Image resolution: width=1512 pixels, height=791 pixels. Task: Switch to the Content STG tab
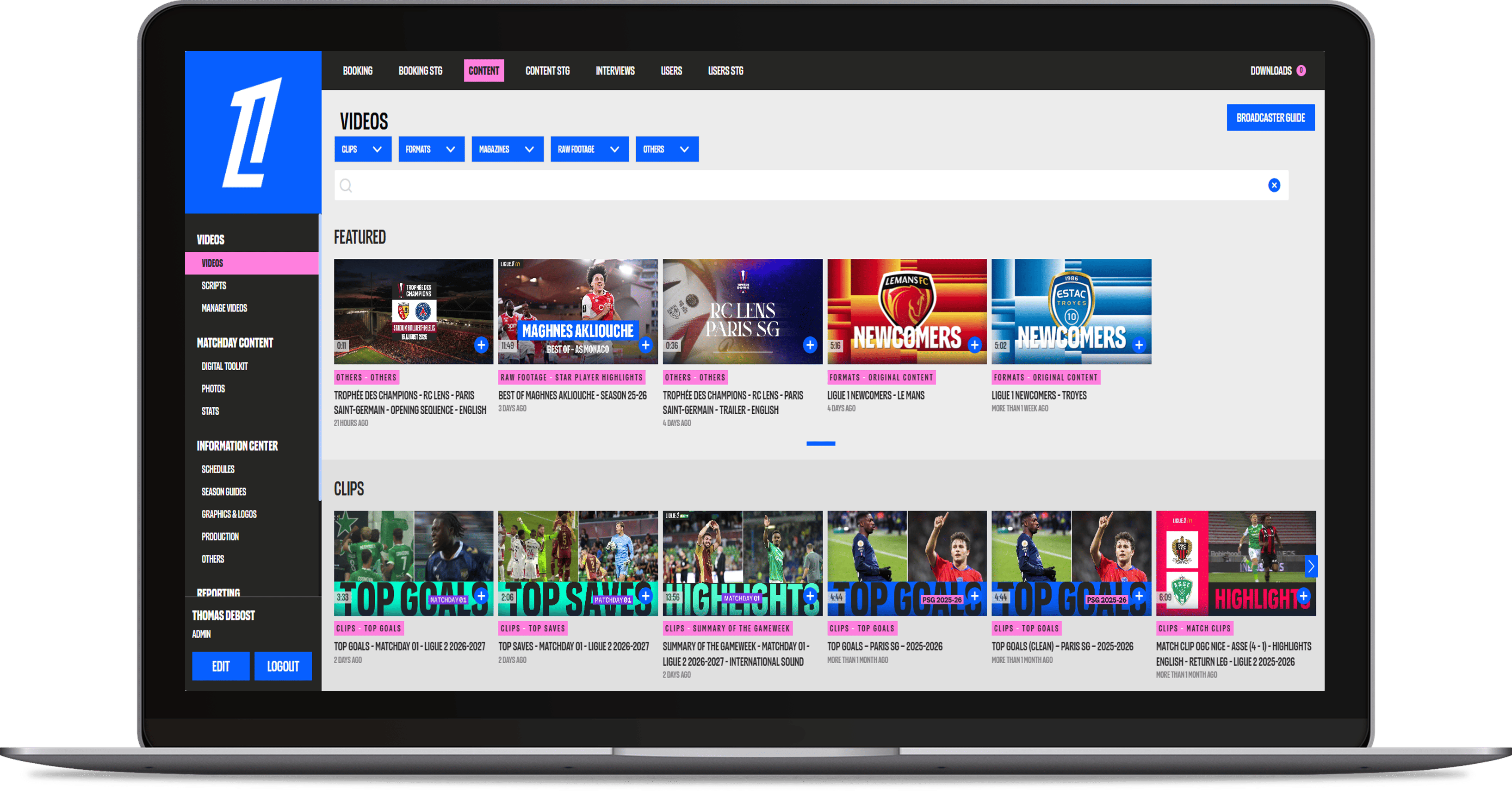click(547, 70)
